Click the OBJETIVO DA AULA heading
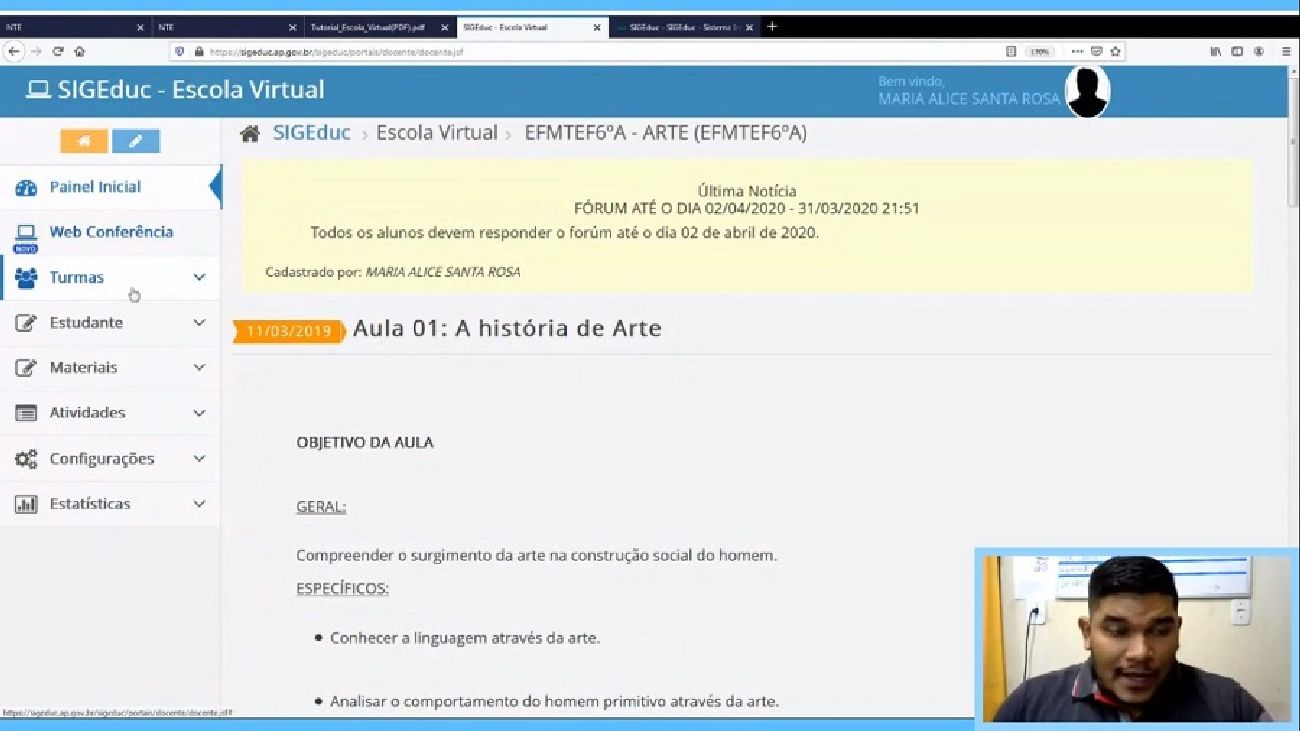 pos(365,442)
